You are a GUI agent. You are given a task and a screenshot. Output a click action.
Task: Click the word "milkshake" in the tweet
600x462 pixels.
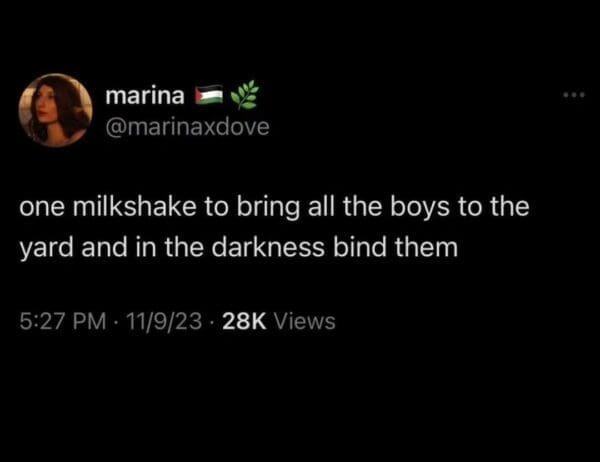click(134, 207)
